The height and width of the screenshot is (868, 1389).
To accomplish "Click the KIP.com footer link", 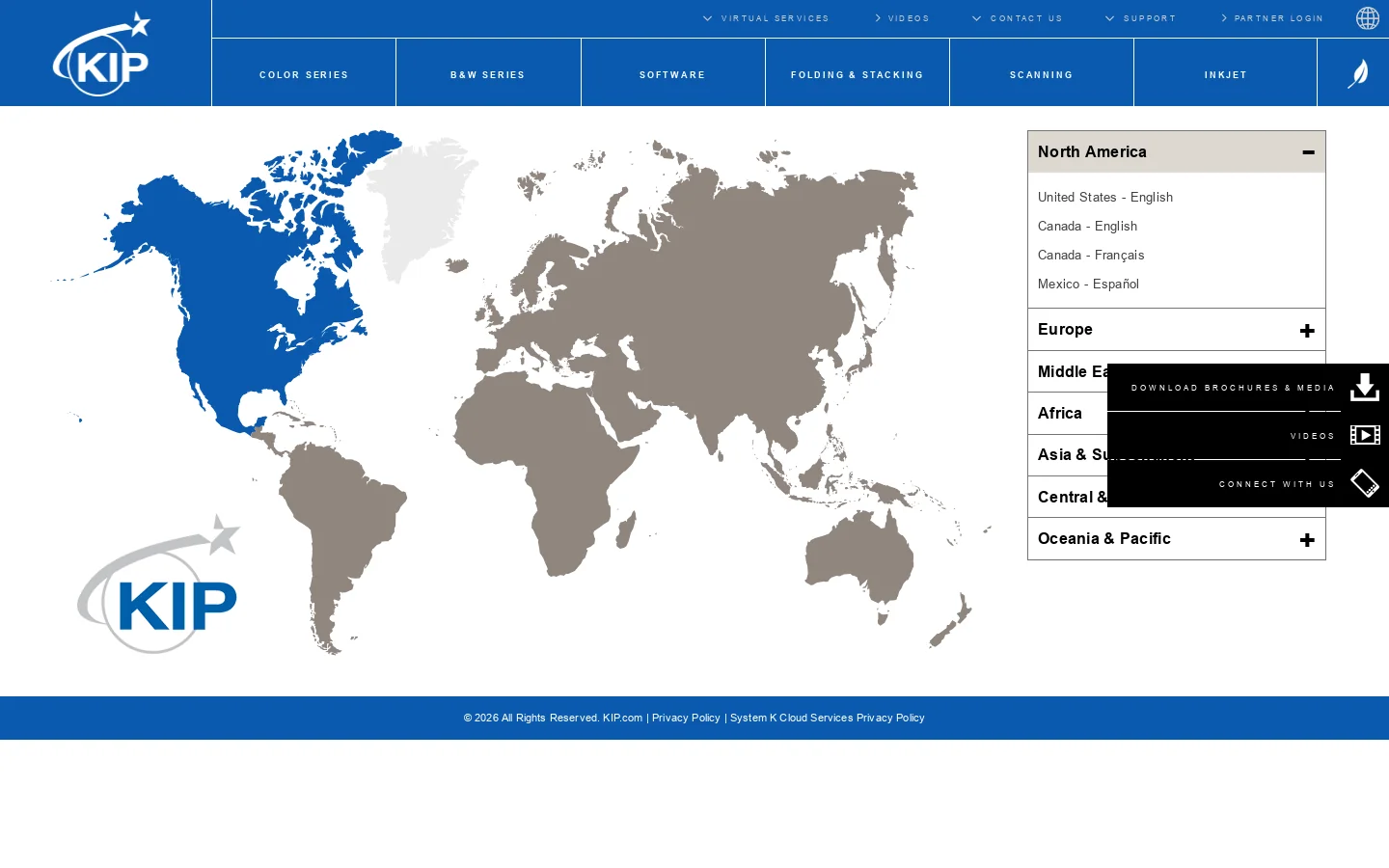I will click(622, 718).
